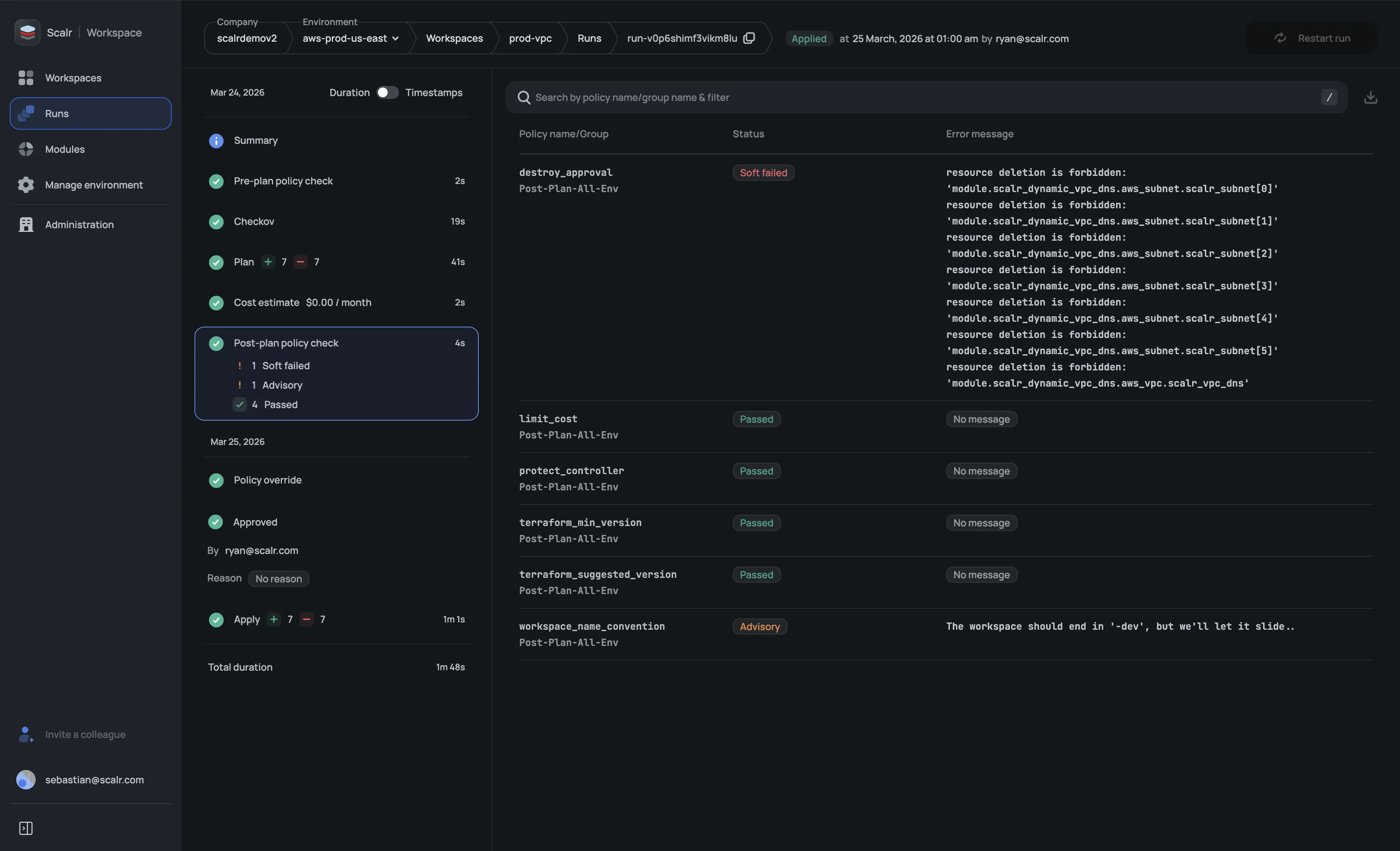Open the Administration section
The width and height of the screenshot is (1400, 851).
coord(79,224)
